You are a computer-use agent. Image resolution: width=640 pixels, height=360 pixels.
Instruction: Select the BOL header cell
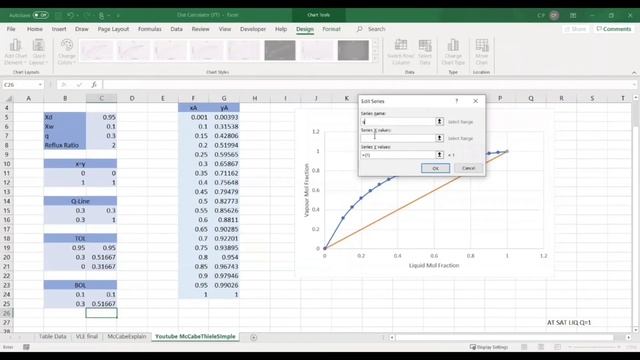point(80,285)
